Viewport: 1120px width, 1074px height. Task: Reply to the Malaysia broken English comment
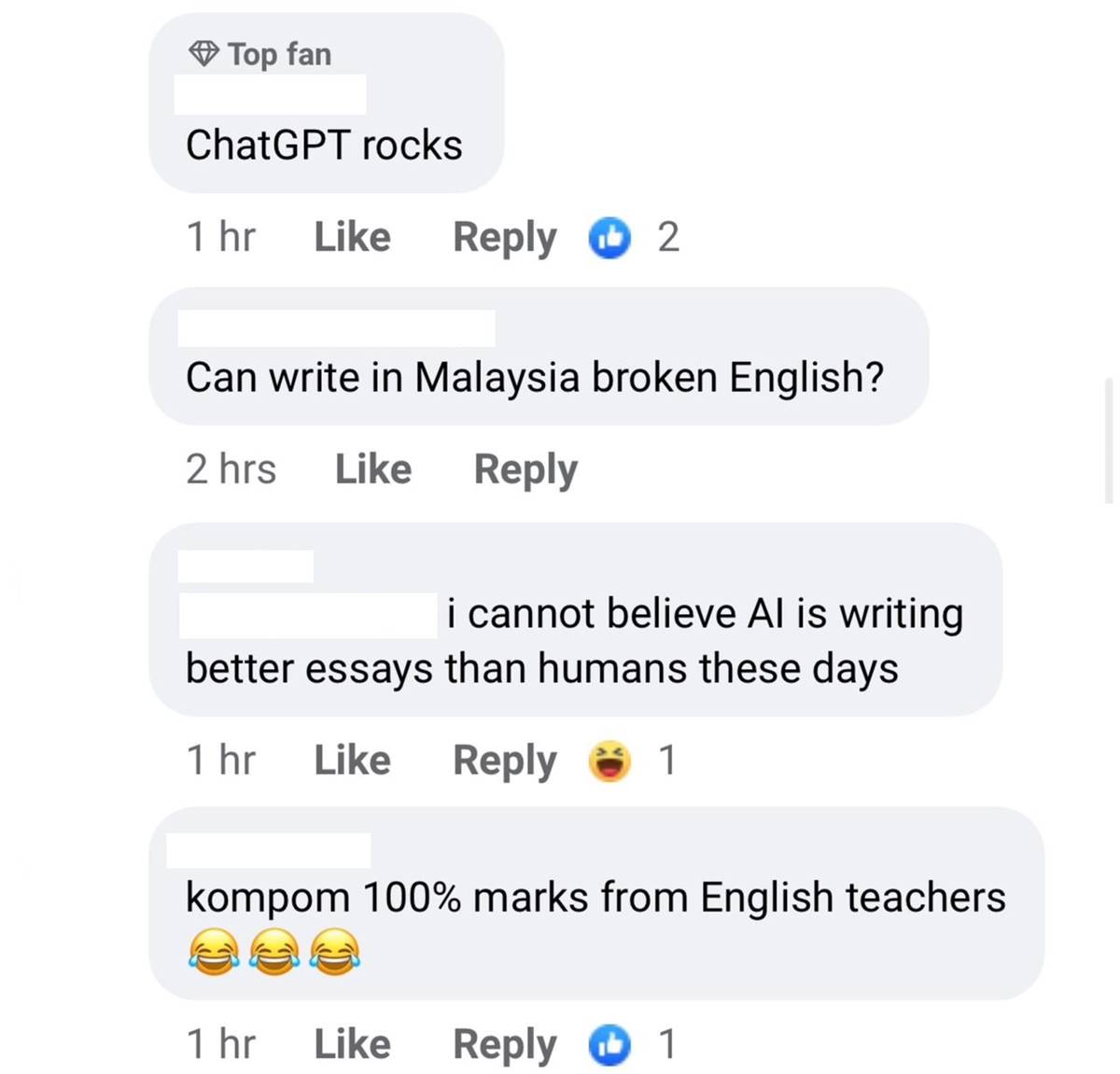click(x=525, y=470)
